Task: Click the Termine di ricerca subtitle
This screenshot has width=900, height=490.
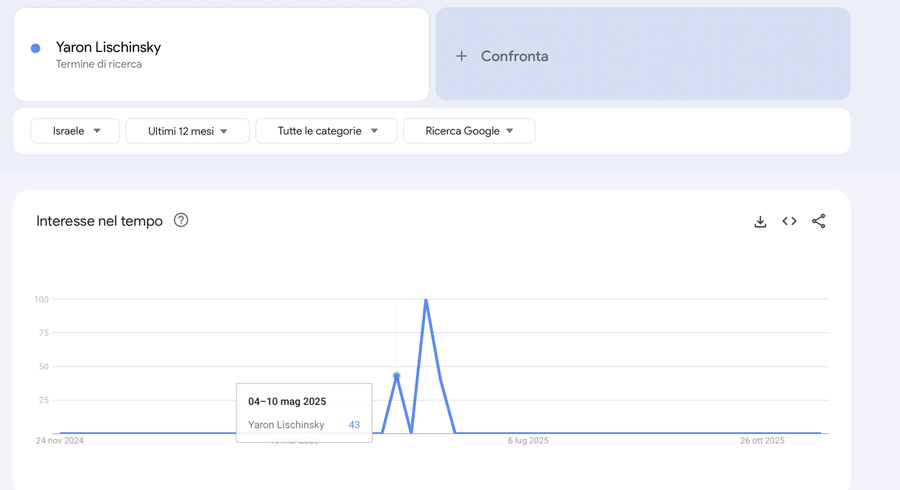Action: (x=99, y=64)
